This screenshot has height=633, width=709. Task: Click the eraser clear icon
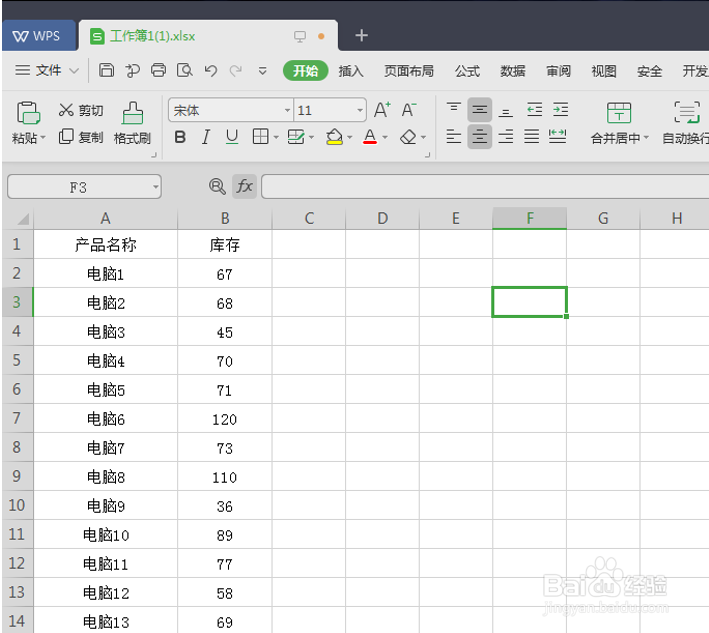point(408,137)
